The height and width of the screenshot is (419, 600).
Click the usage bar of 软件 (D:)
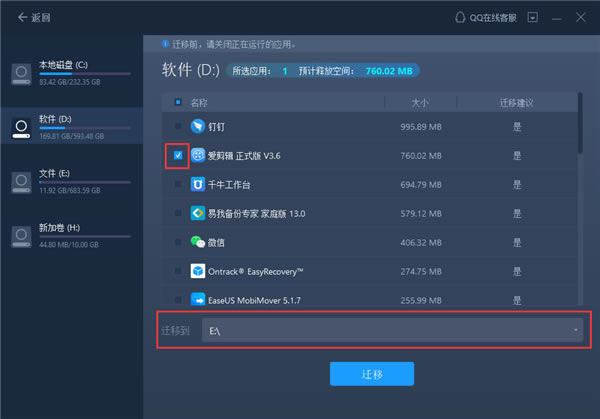point(85,128)
